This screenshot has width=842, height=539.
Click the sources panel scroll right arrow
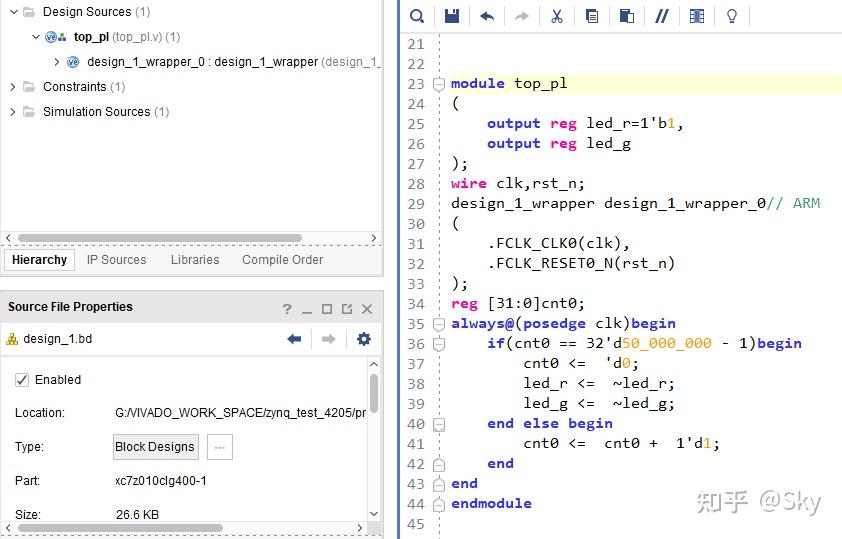coord(374,238)
